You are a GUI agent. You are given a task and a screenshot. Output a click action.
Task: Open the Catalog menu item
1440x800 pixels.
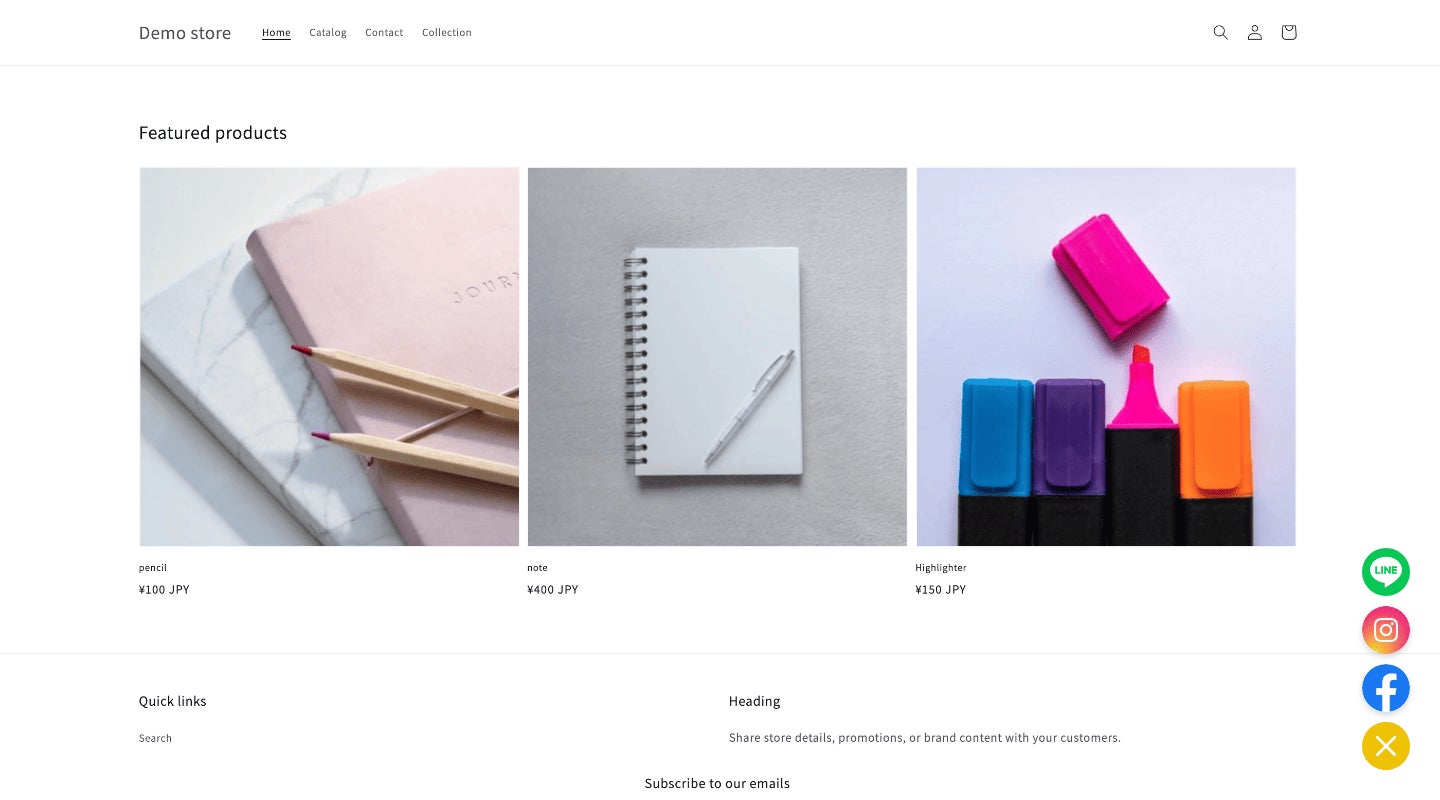tap(328, 33)
